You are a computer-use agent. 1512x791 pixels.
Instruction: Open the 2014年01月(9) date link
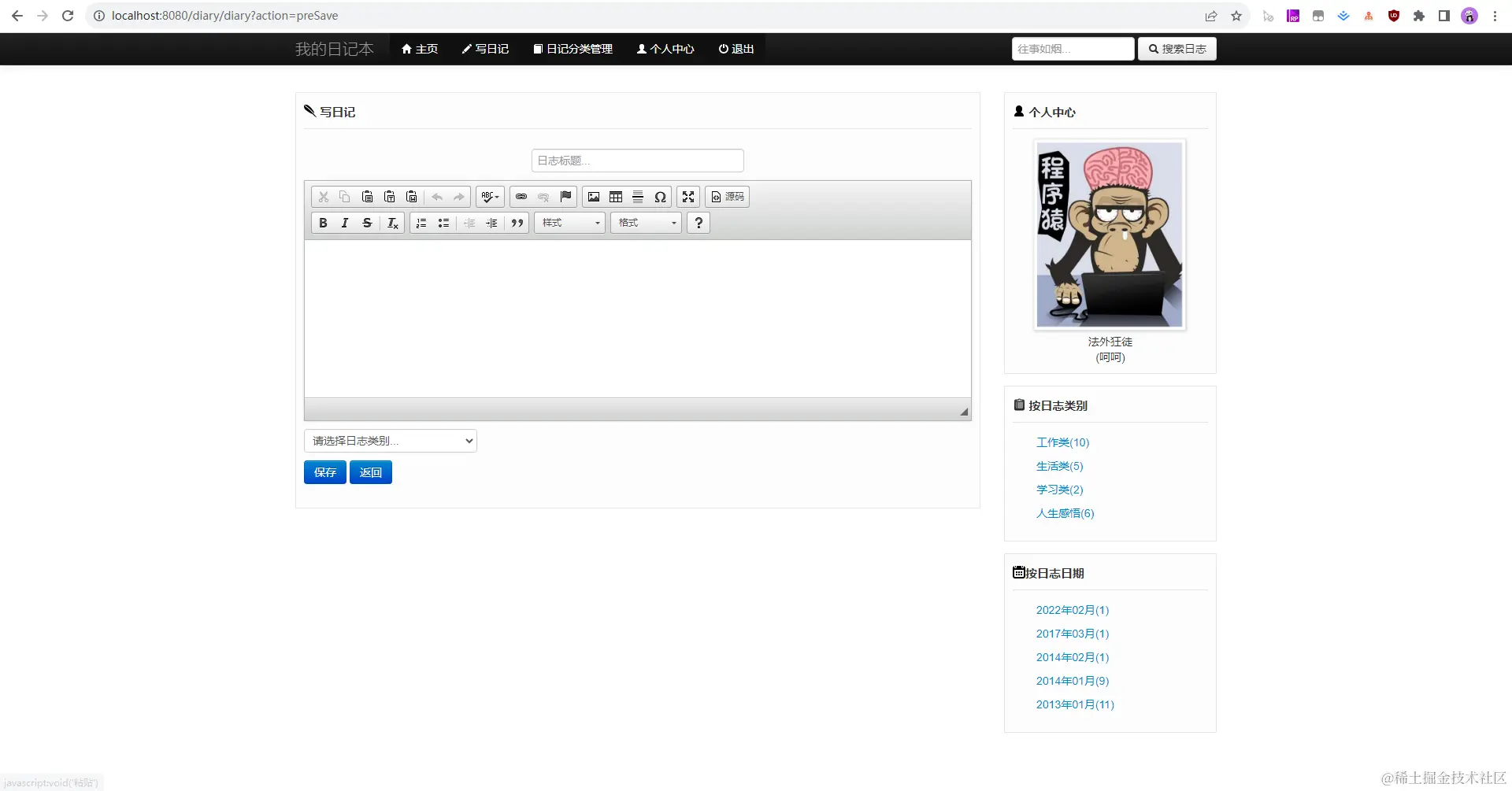point(1073,681)
